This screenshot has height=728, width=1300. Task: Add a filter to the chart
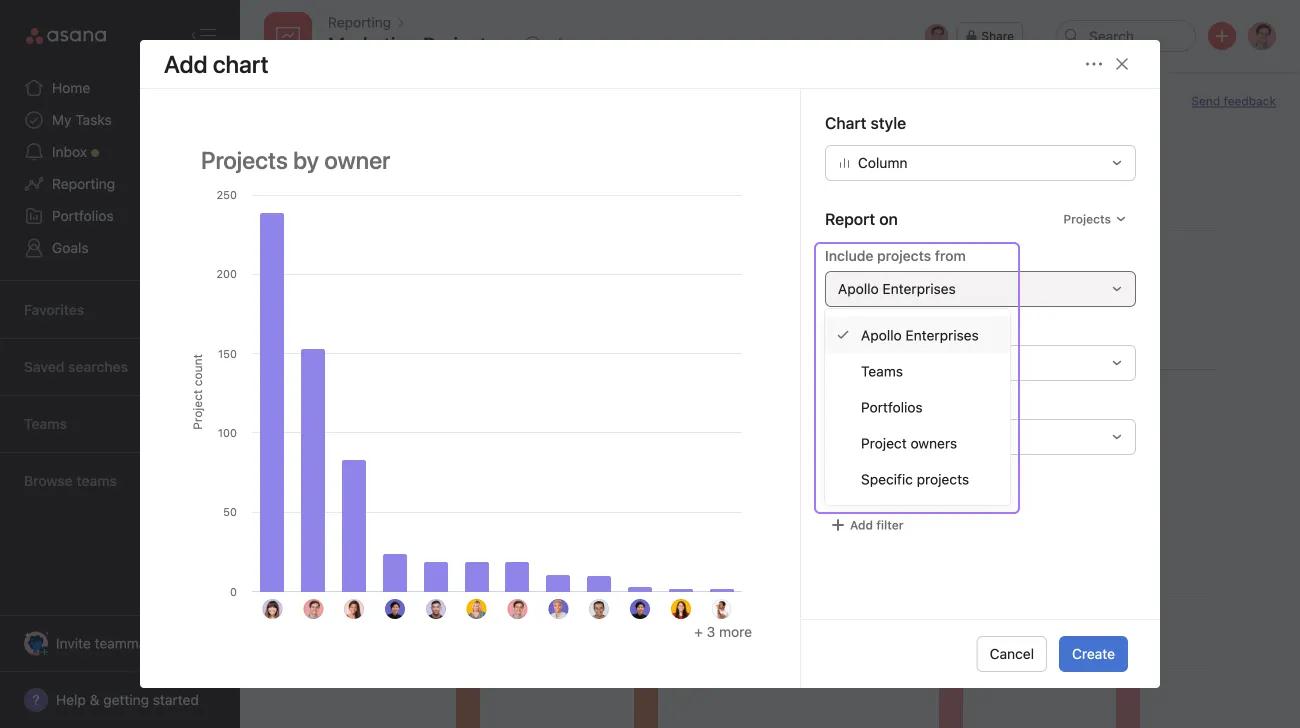coord(866,524)
